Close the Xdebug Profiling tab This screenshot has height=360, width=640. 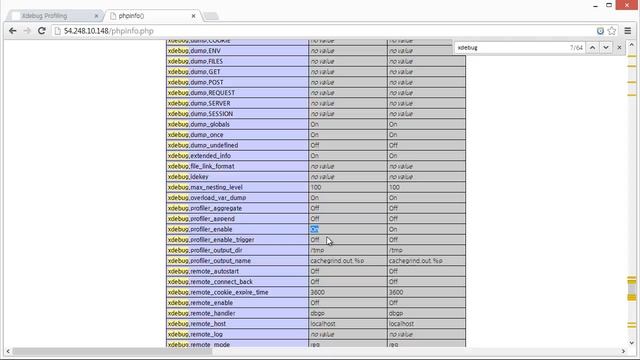(x=96, y=16)
